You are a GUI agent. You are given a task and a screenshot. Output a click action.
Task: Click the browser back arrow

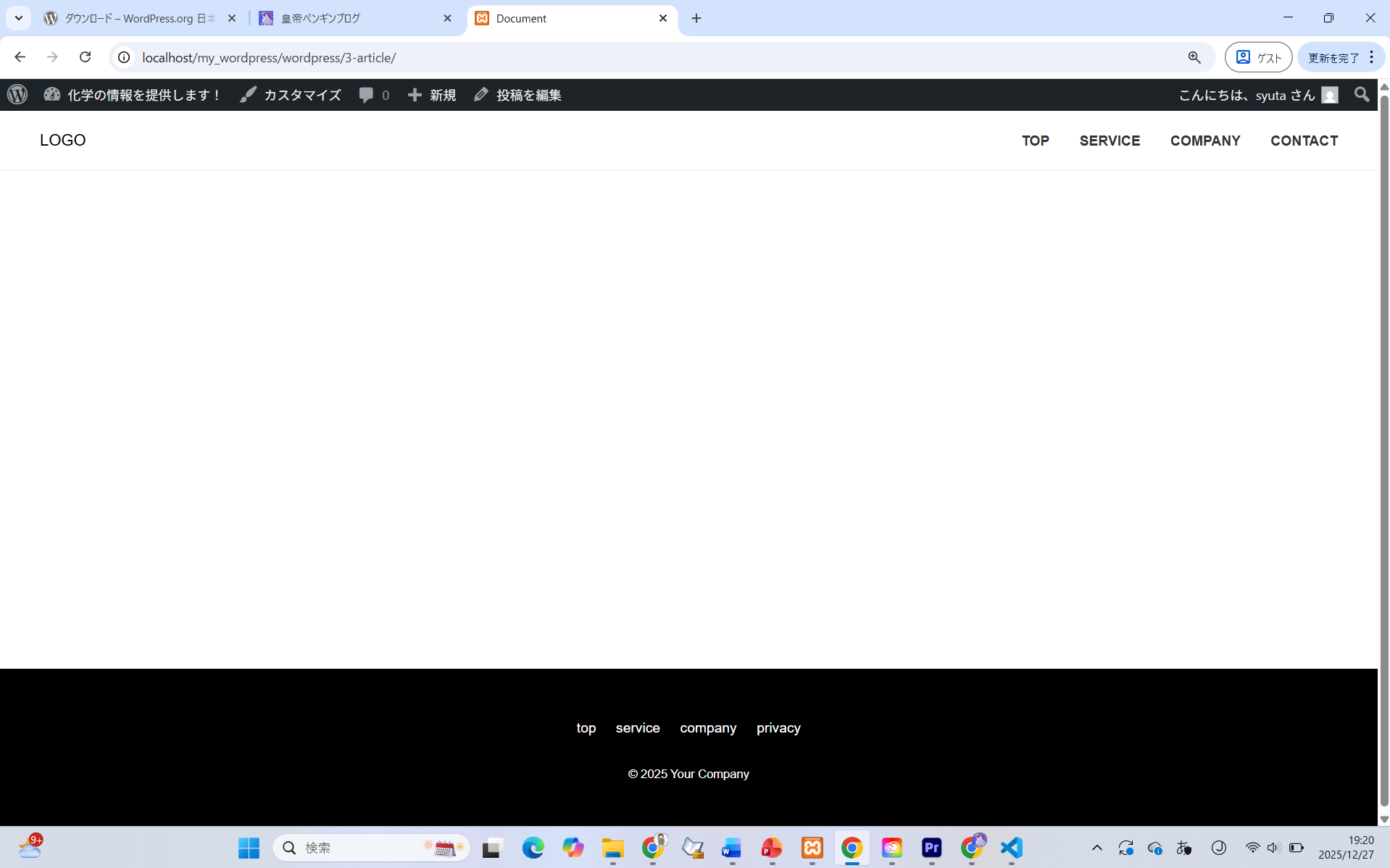[20, 57]
